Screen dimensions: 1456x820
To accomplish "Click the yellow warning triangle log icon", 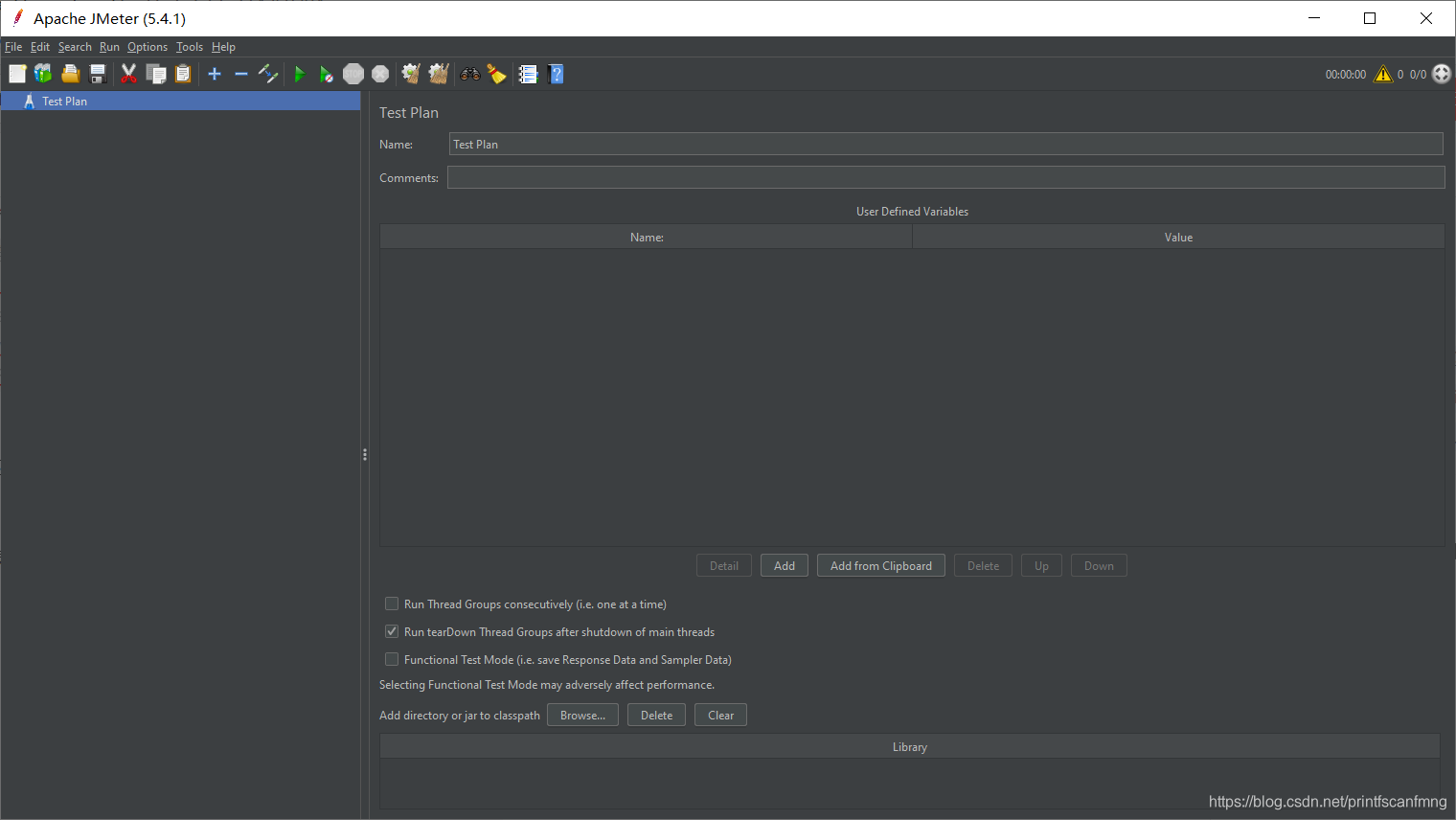I will [x=1383, y=74].
